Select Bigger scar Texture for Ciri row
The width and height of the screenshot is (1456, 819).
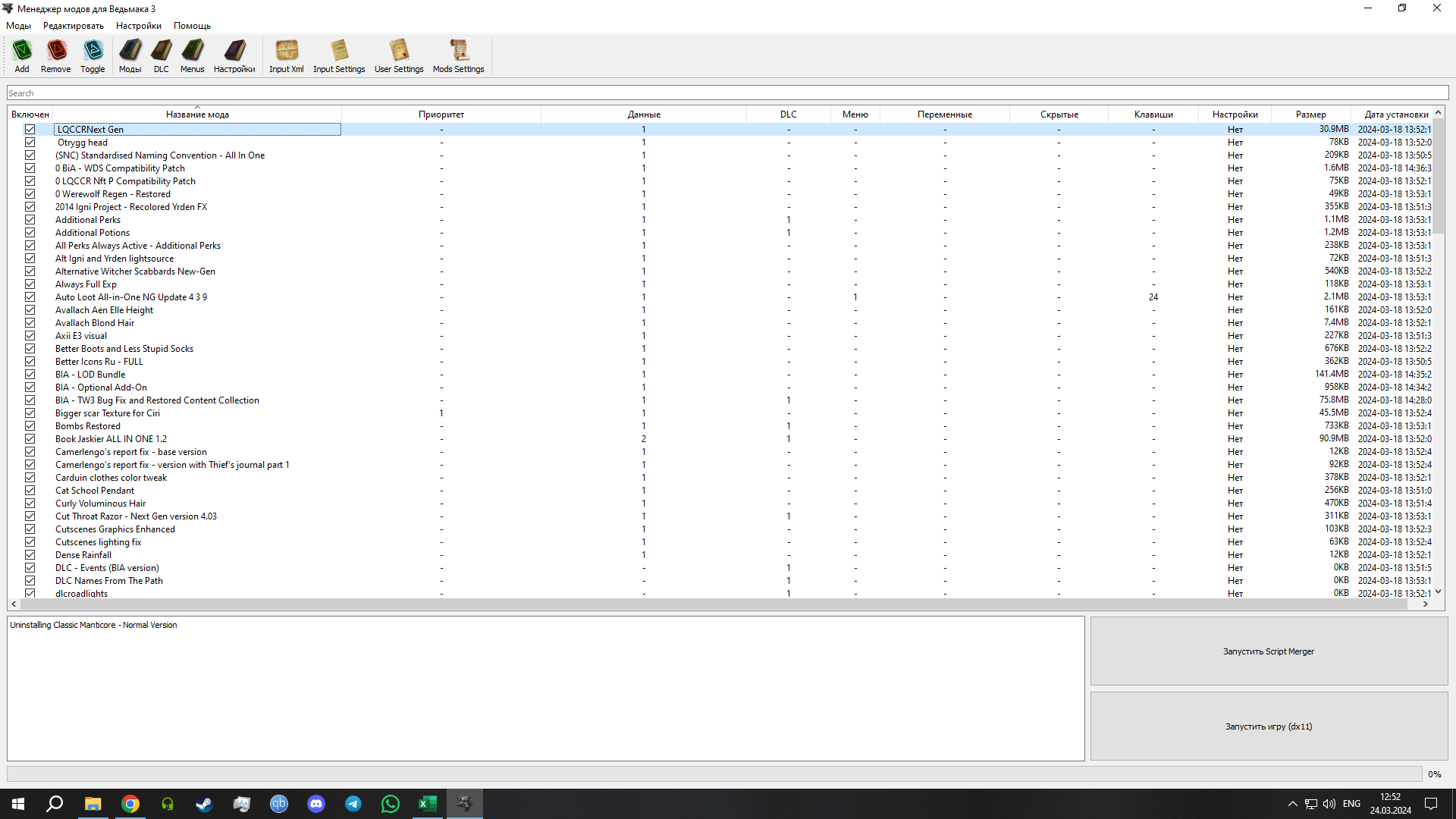[x=720, y=413]
